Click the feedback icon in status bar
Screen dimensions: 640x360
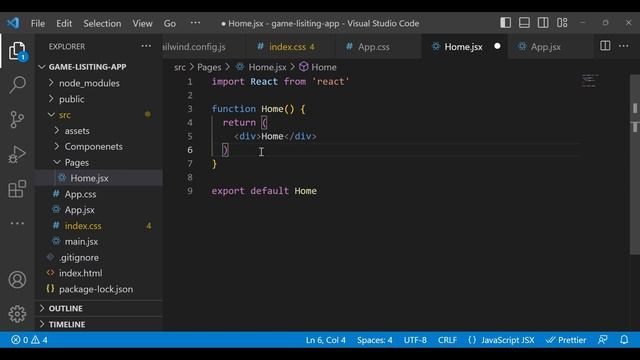[x=603, y=340]
